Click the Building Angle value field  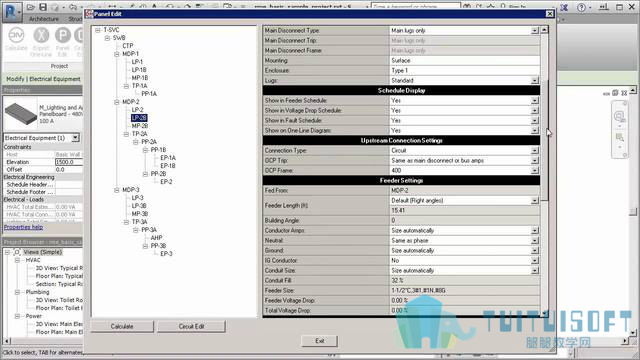464,220
